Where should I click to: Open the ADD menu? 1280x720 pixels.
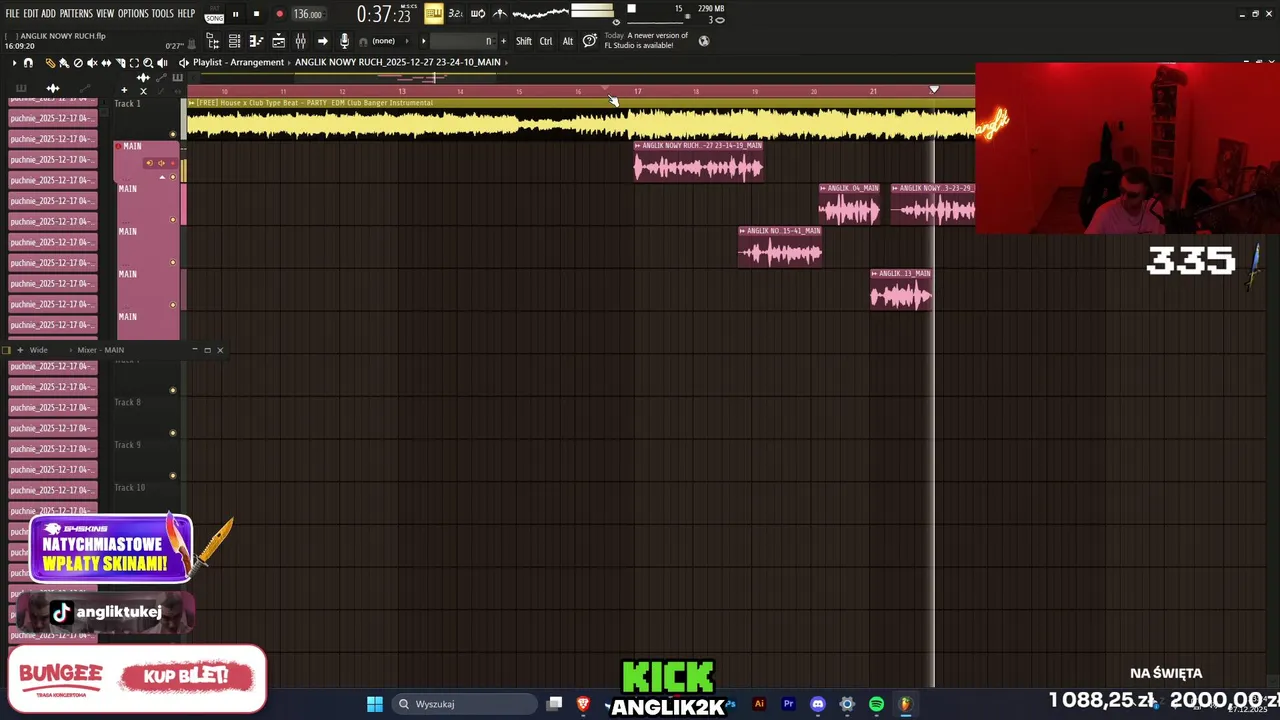pyautogui.click(x=49, y=14)
